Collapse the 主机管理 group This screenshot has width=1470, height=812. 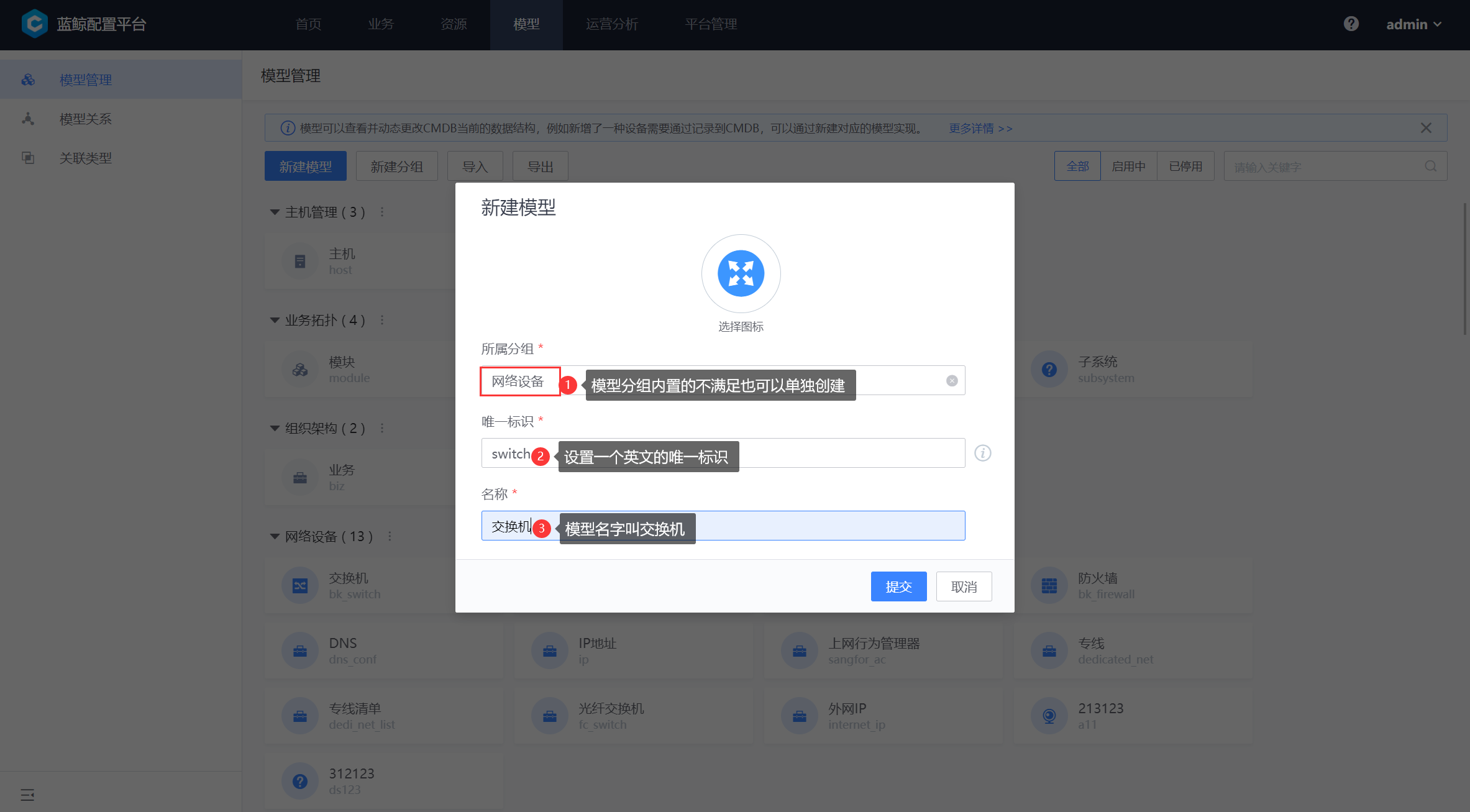(x=275, y=212)
